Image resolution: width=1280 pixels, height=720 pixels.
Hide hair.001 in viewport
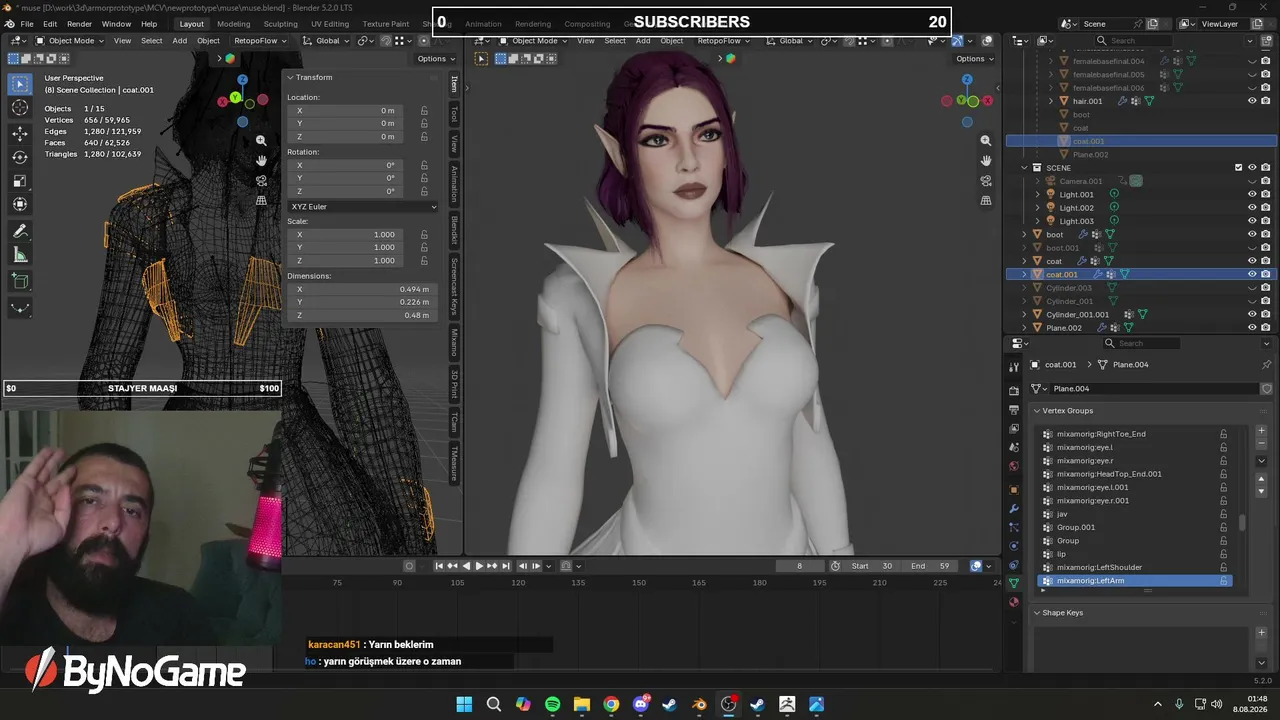coord(1252,101)
